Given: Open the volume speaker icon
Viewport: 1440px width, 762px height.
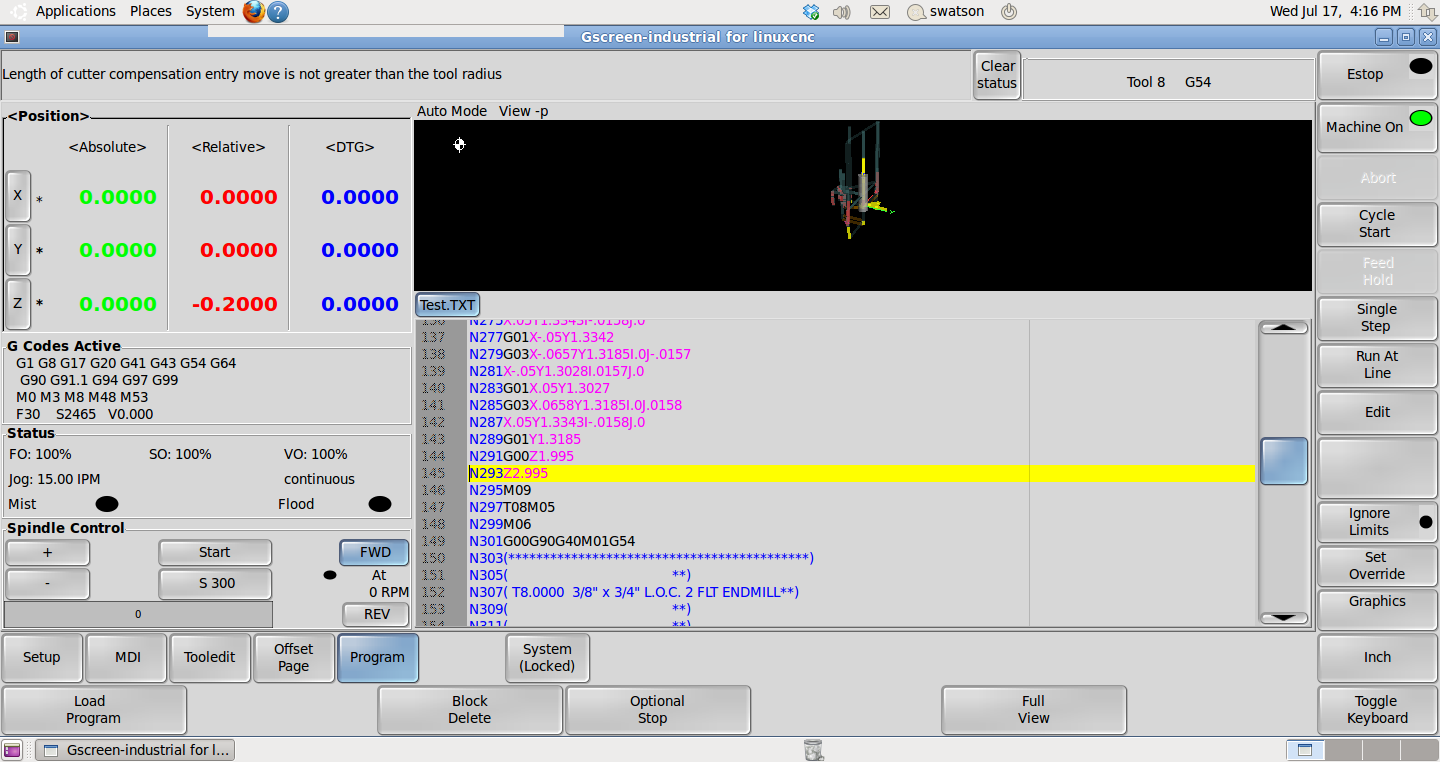Looking at the screenshot, I should click(x=842, y=12).
